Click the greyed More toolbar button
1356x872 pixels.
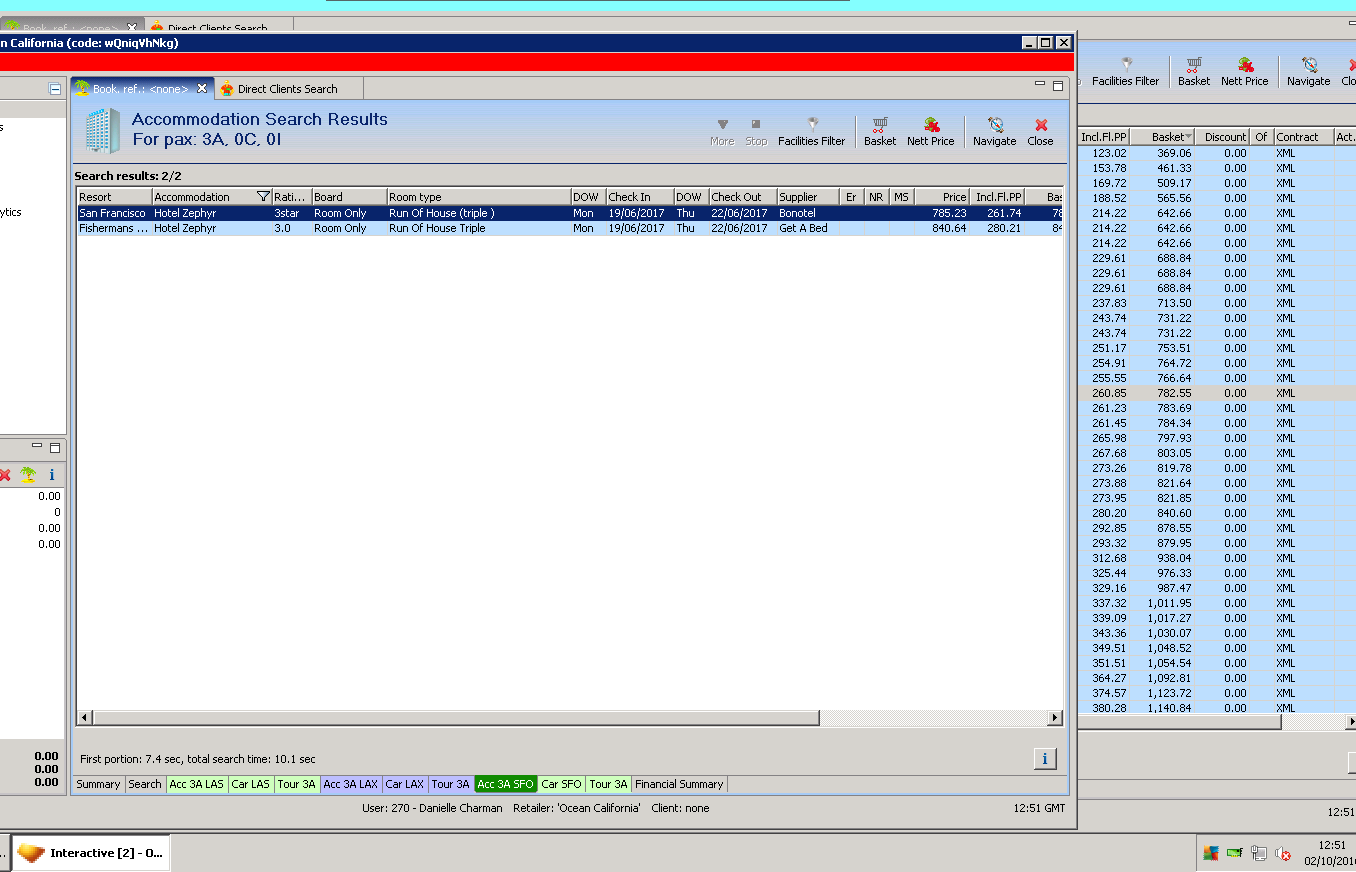click(722, 132)
